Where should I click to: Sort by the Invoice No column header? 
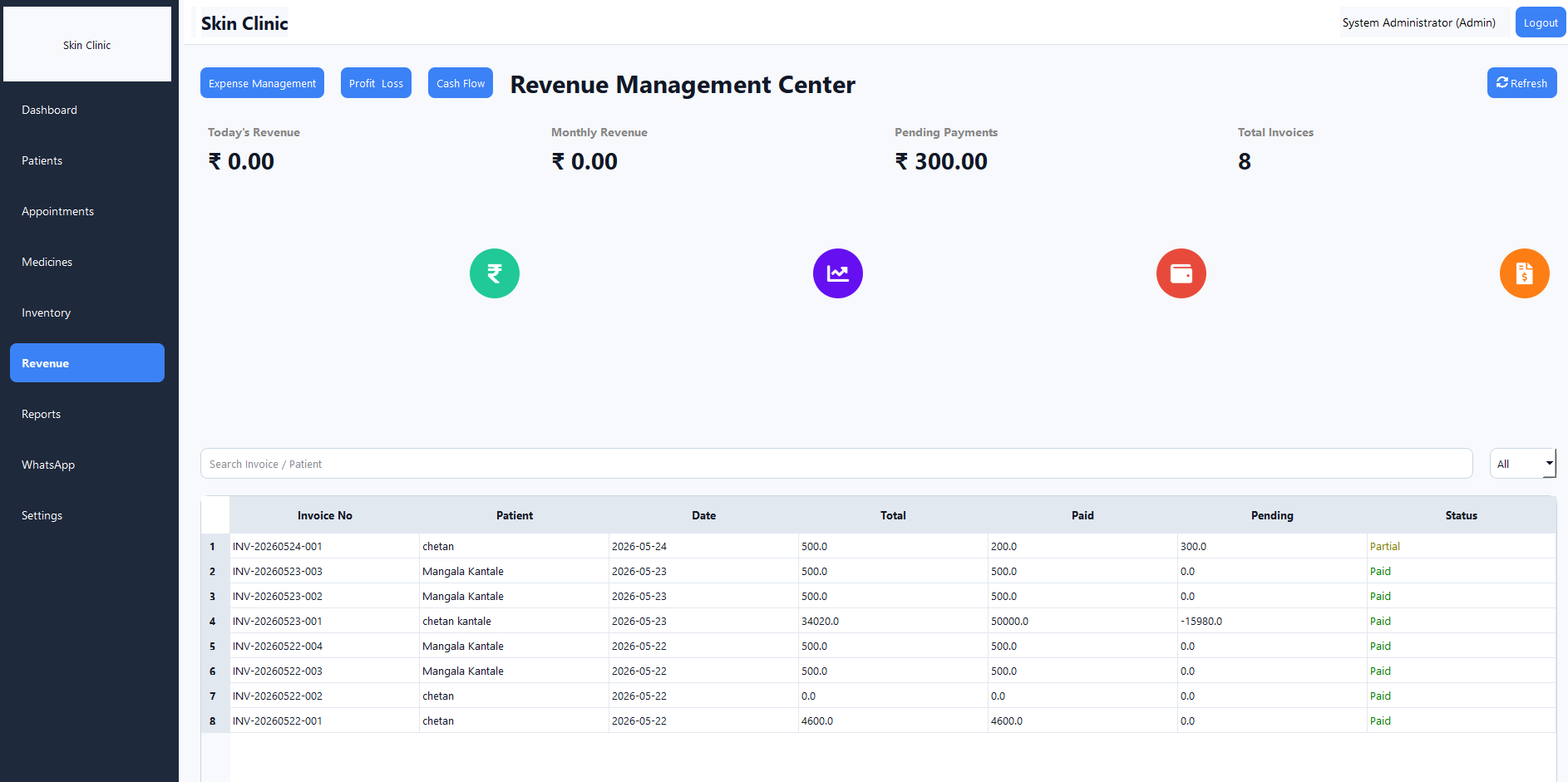click(325, 515)
